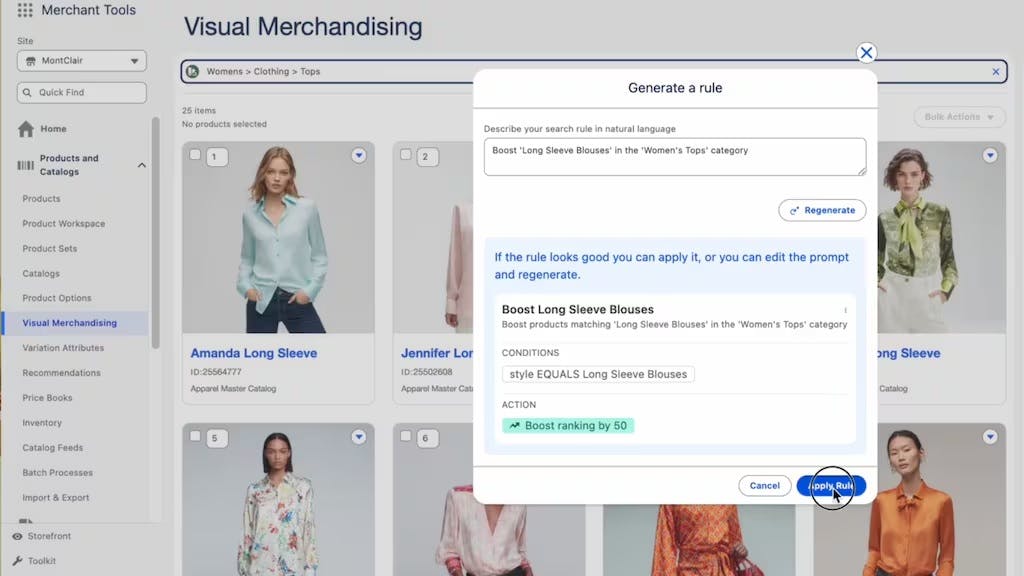Open Product Workspace in the sidebar
This screenshot has height=576, width=1024.
(63, 223)
